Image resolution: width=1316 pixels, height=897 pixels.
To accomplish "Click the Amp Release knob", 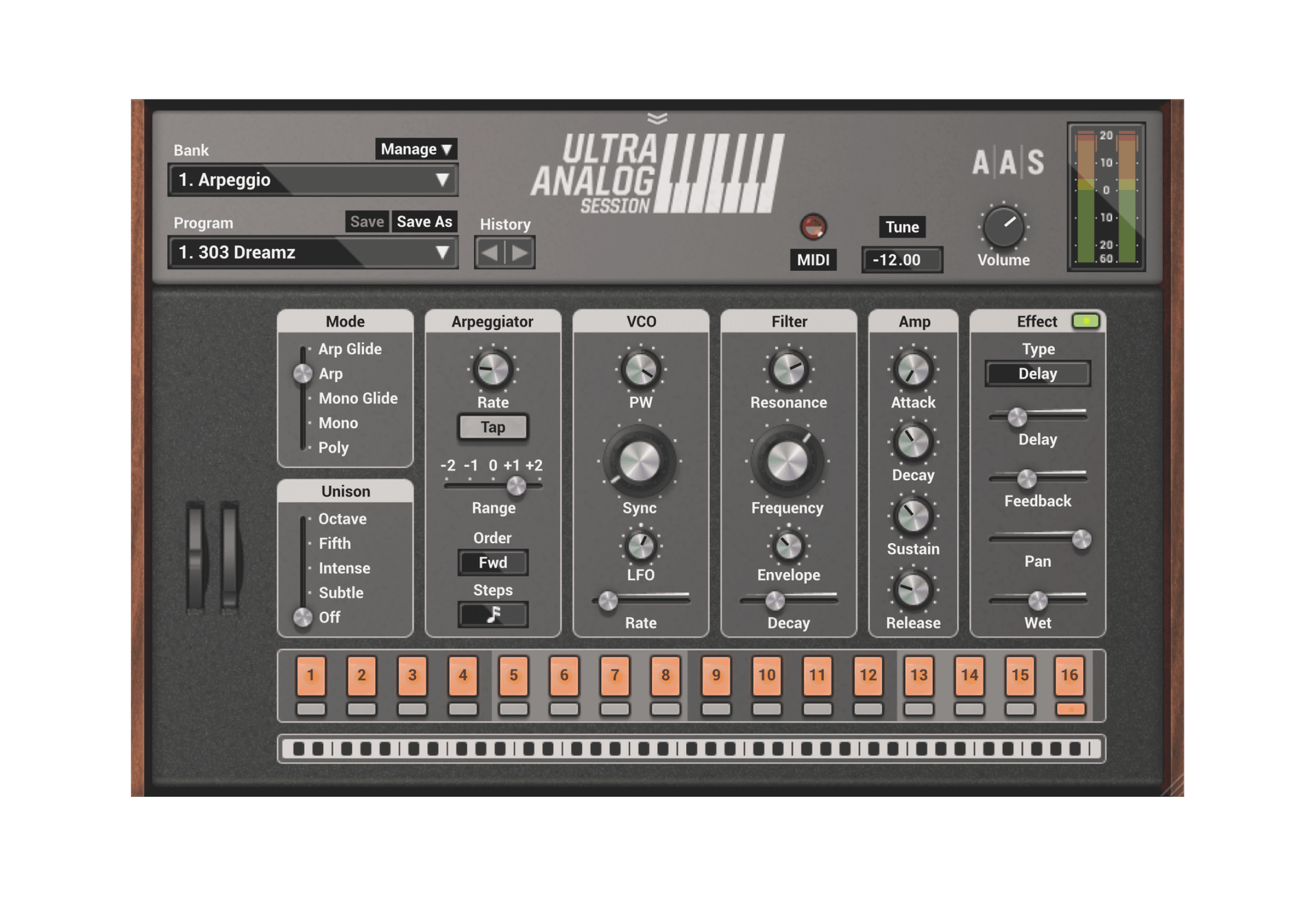I will [x=913, y=590].
